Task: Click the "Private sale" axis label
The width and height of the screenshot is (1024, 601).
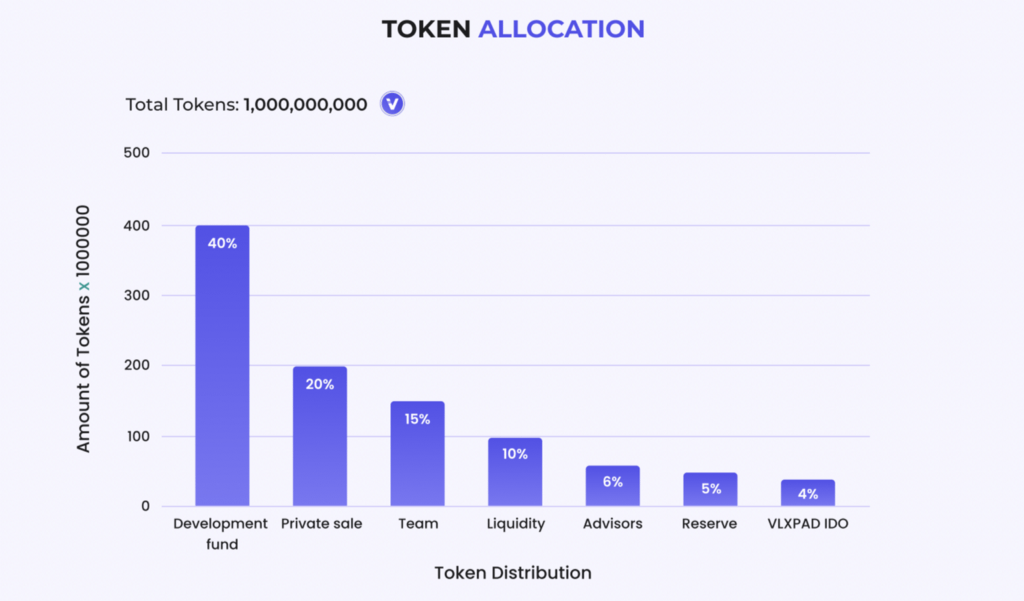Action: click(321, 523)
